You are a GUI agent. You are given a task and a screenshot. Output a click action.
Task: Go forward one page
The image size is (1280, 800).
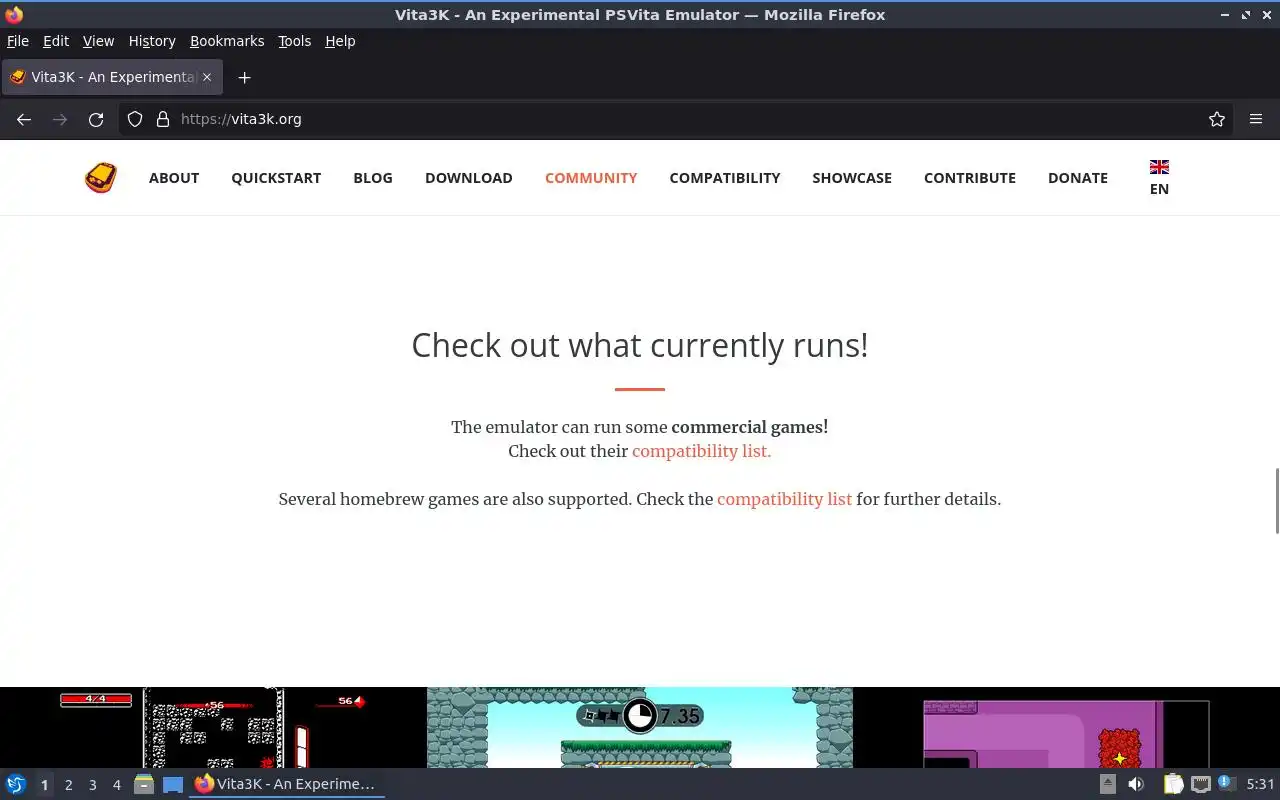coord(60,119)
